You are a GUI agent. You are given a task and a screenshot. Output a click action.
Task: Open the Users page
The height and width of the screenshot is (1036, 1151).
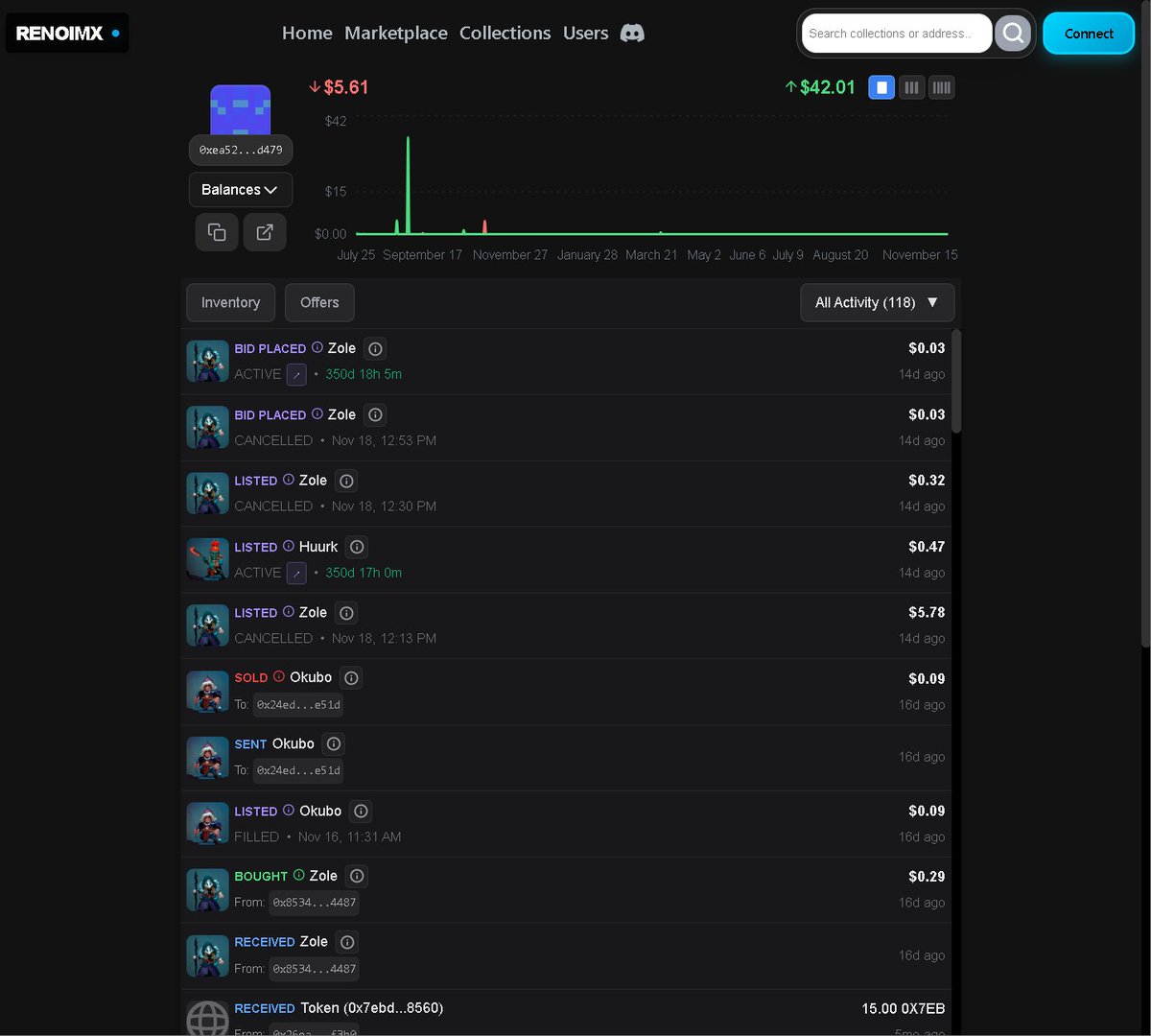(x=586, y=34)
